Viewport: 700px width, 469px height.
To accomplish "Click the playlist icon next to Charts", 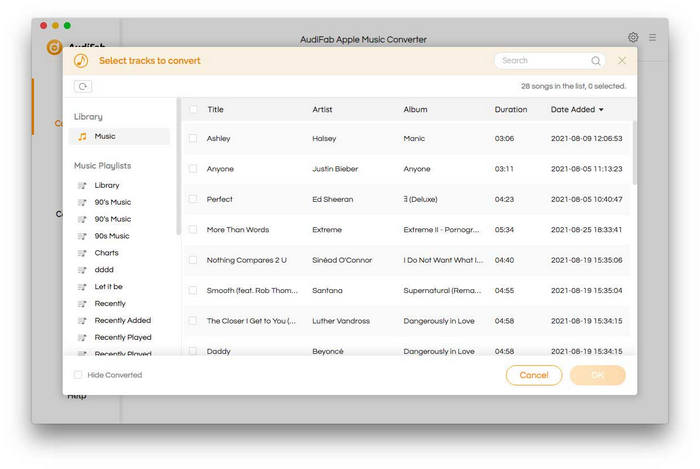I will click(x=82, y=253).
